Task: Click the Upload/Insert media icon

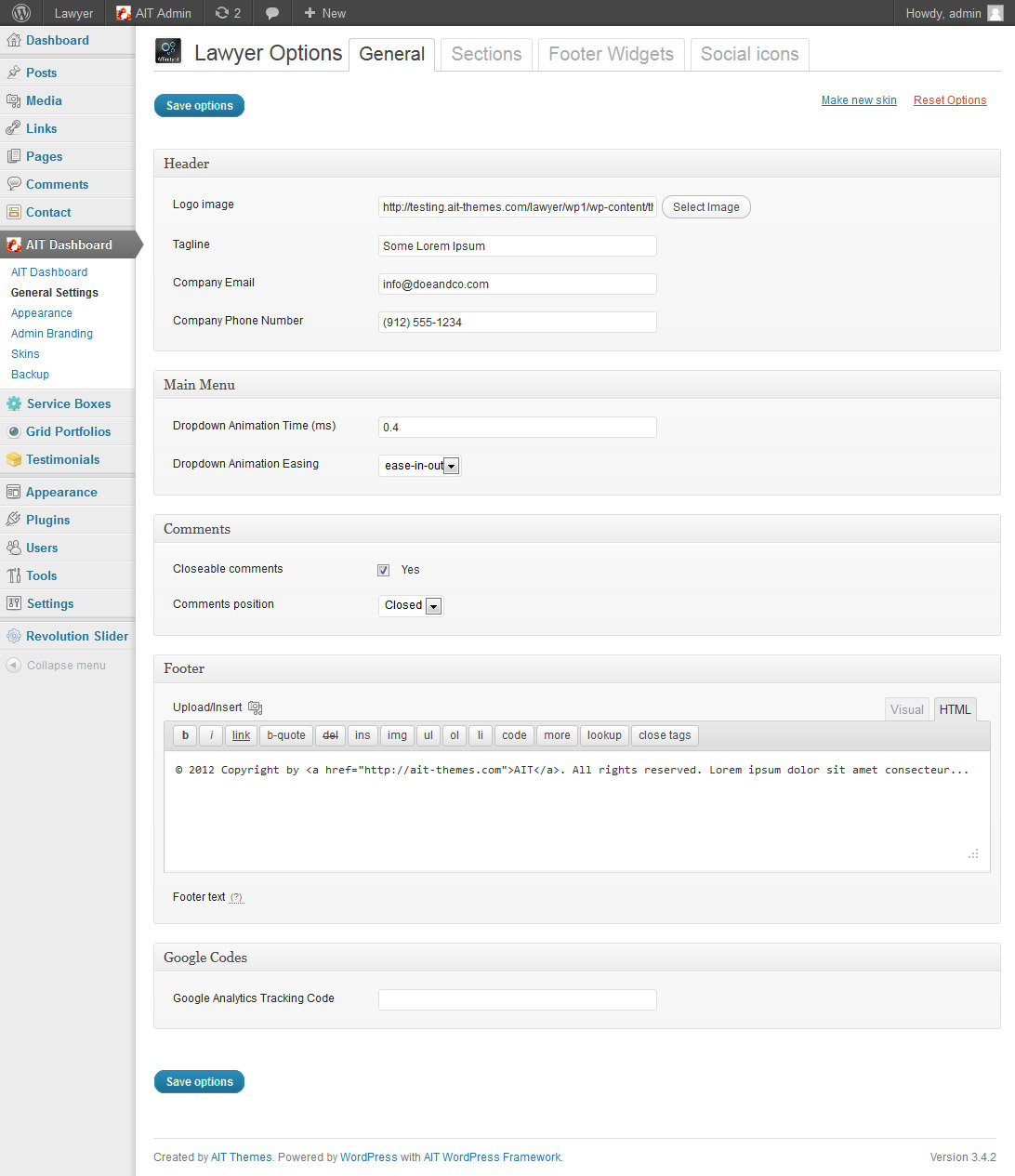Action: 256,707
